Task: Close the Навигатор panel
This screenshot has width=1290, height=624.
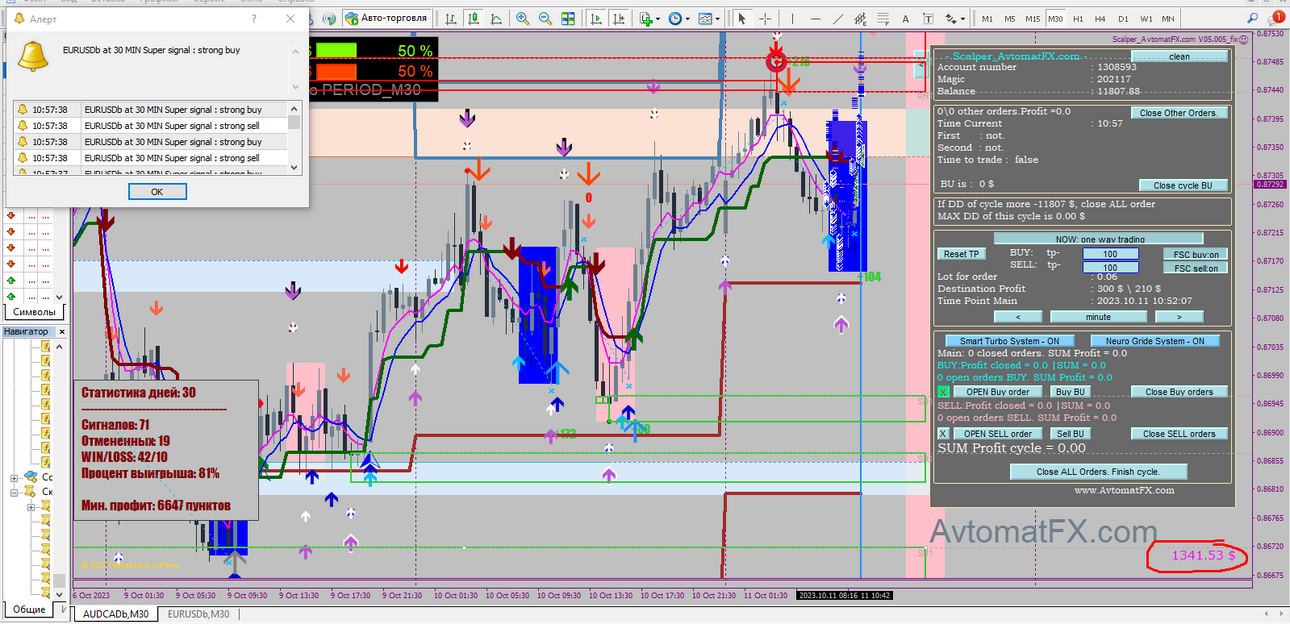Action: (60, 331)
